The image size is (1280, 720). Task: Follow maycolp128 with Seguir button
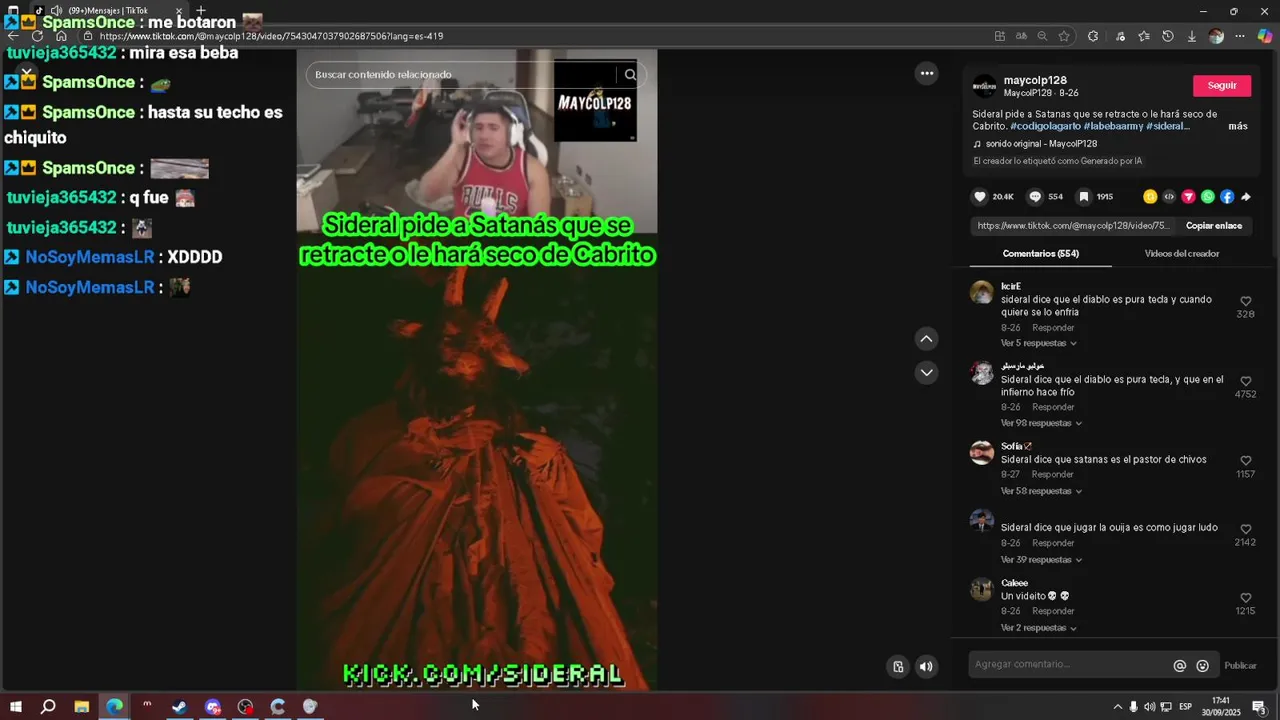(1222, 85)
